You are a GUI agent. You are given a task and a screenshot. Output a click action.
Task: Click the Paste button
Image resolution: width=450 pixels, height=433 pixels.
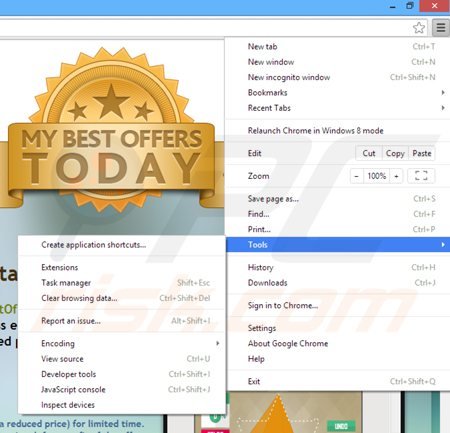click(x=422, y=153)
